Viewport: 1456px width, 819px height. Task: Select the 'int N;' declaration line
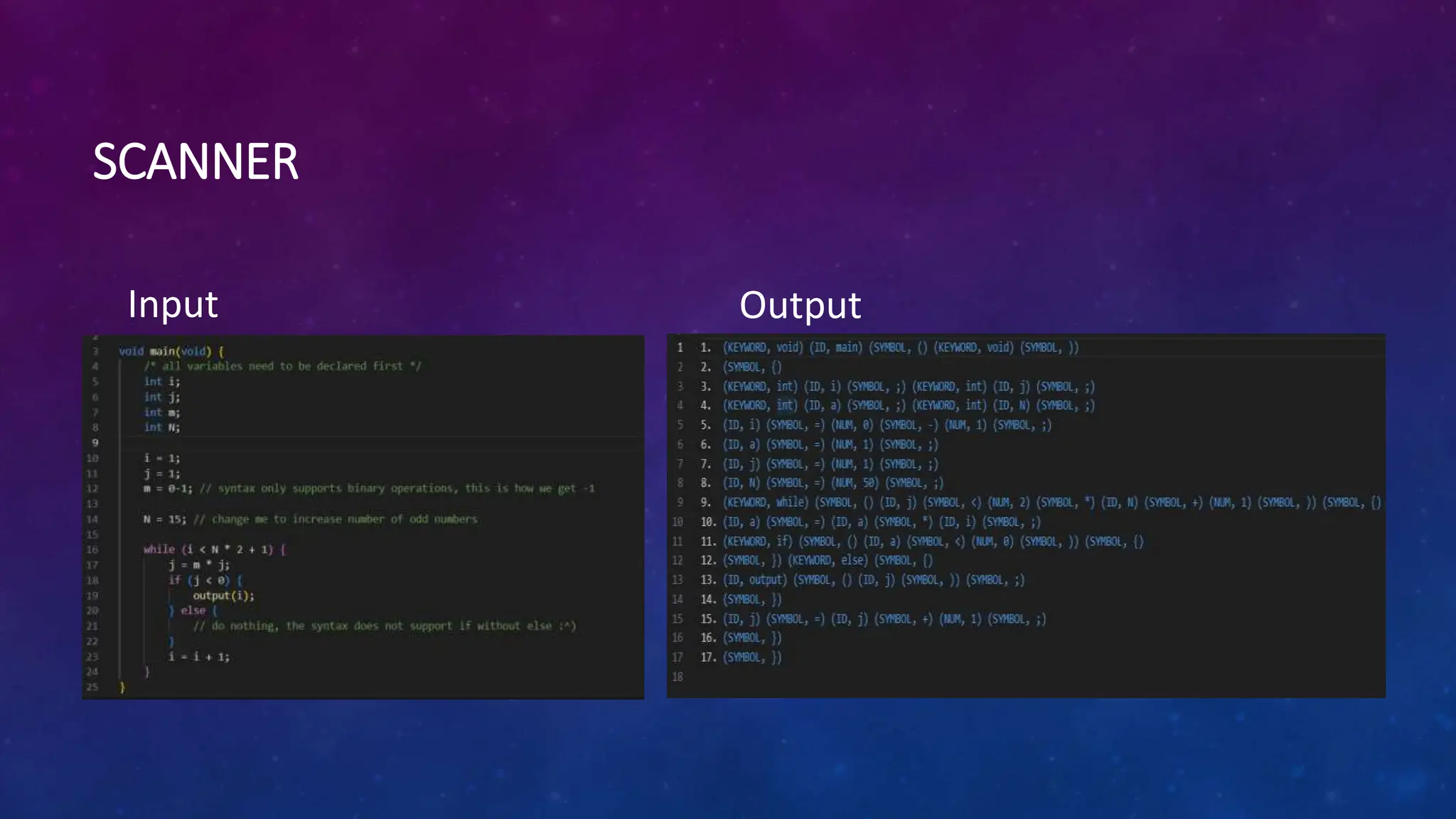coord(162,427)
